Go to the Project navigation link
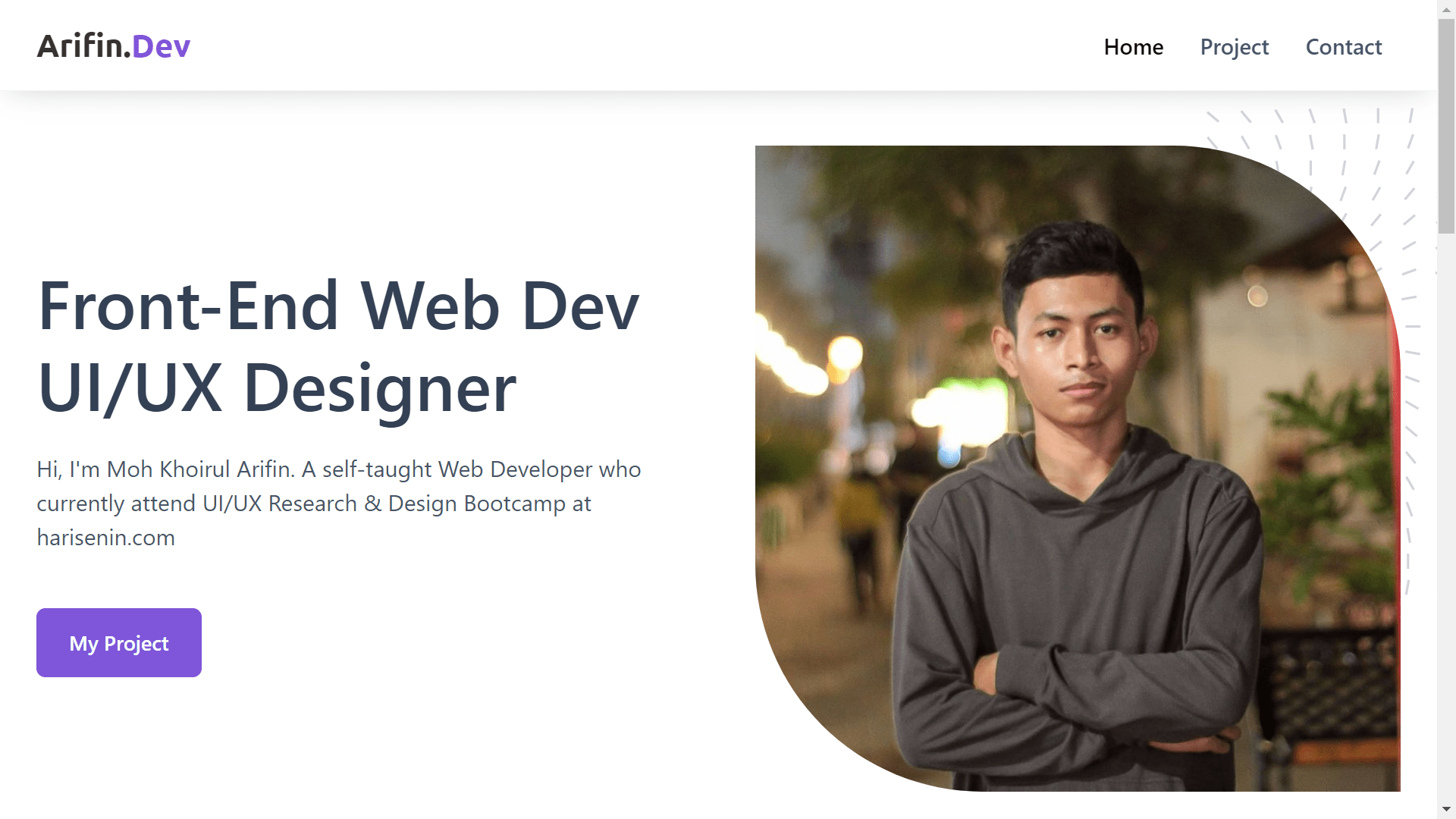 coord(1234,47)
